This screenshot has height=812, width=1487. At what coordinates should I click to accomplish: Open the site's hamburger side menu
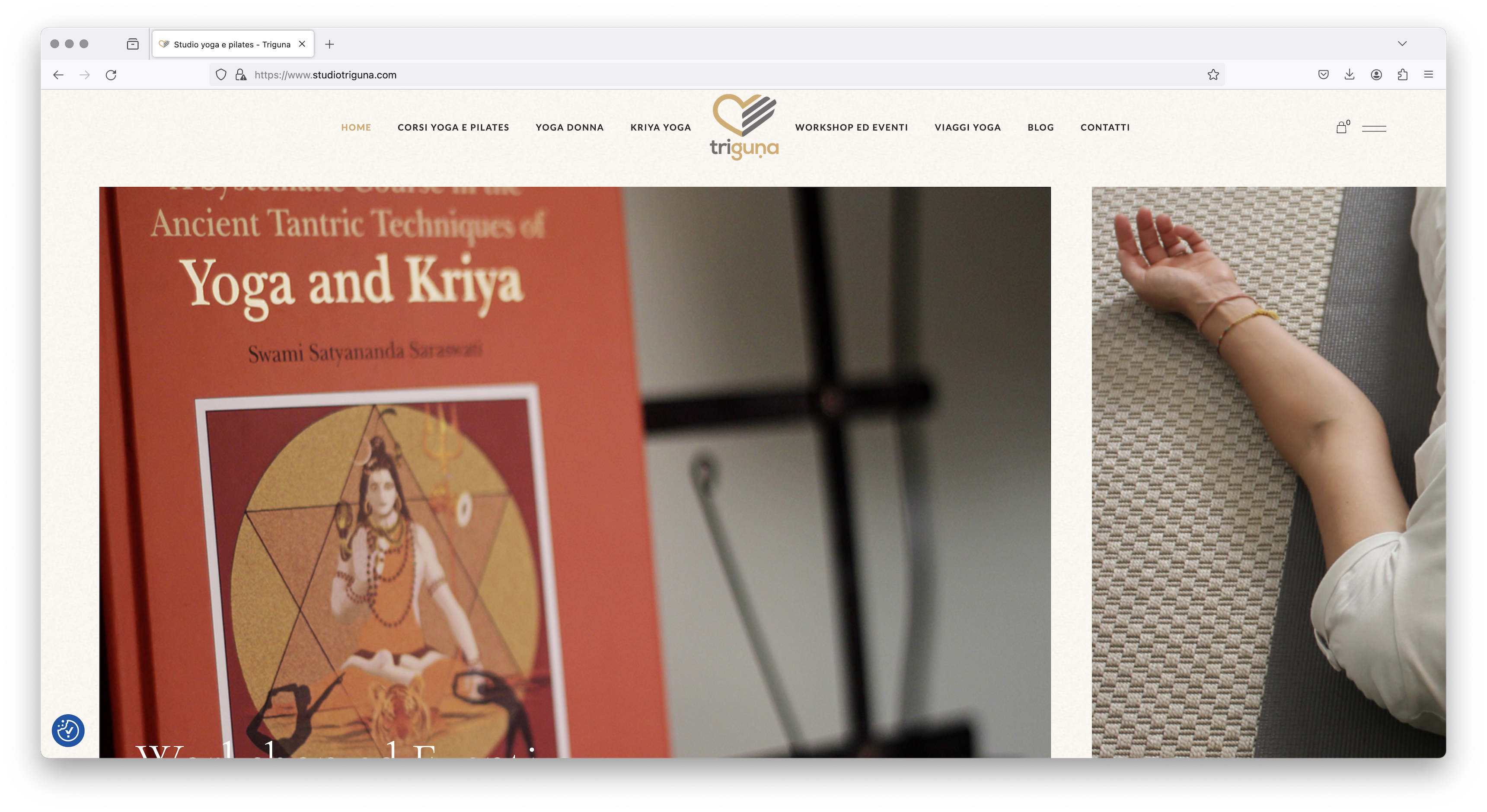coord(1374,128)
